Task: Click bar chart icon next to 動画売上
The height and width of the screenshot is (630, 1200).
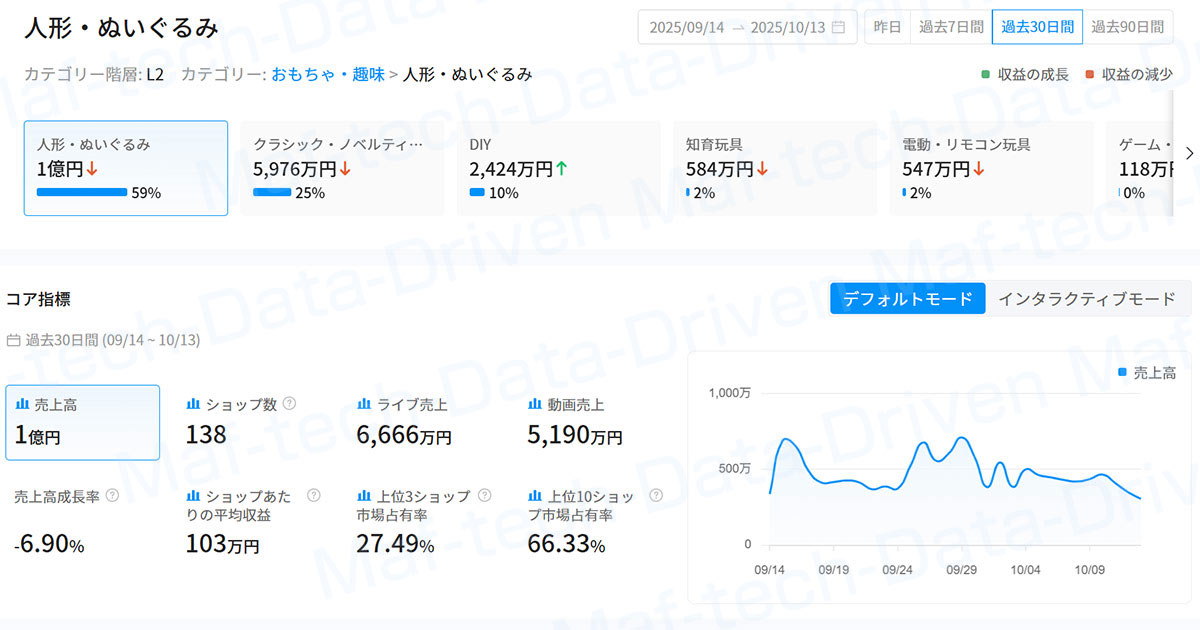Action: point(534,404)
